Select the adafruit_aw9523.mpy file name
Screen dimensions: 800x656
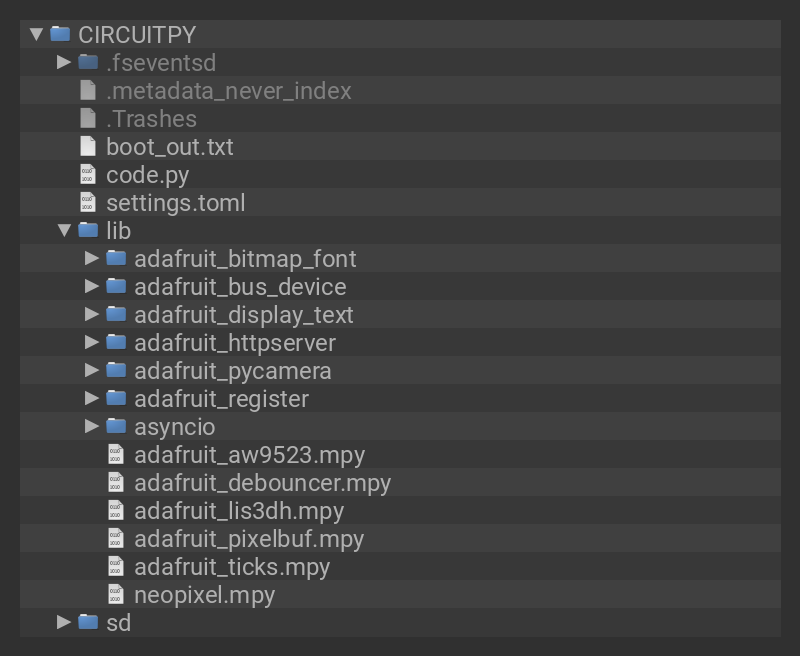tap(249, 454)
